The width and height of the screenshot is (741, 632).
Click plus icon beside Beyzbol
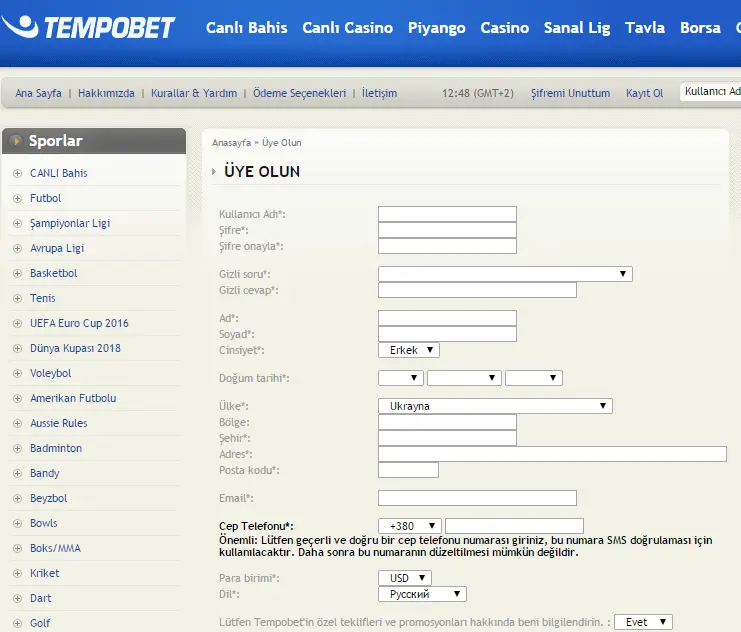pyautogui.click(x=17, y=499)
